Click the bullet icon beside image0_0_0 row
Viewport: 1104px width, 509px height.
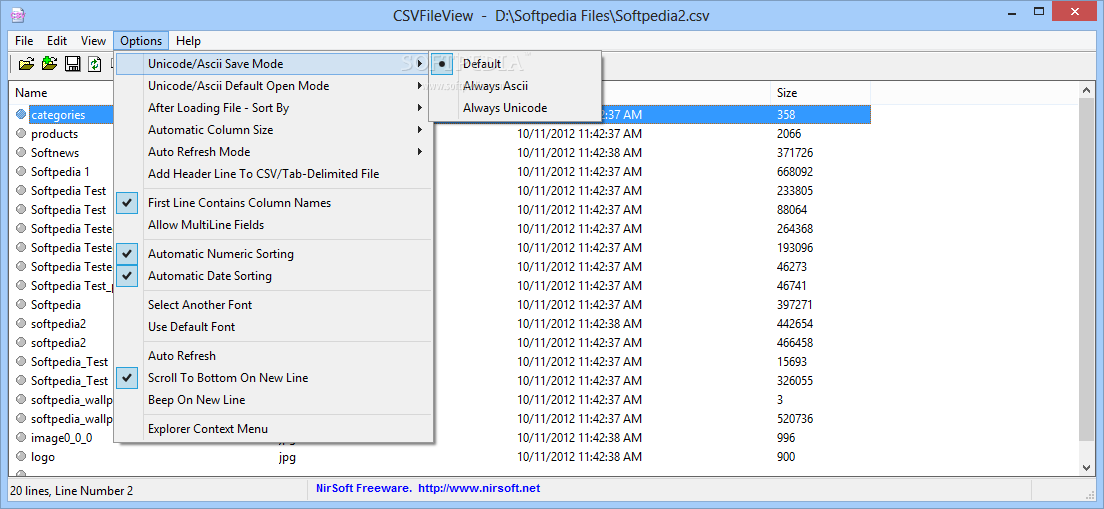pyautogui.click(x=20, y=437)
